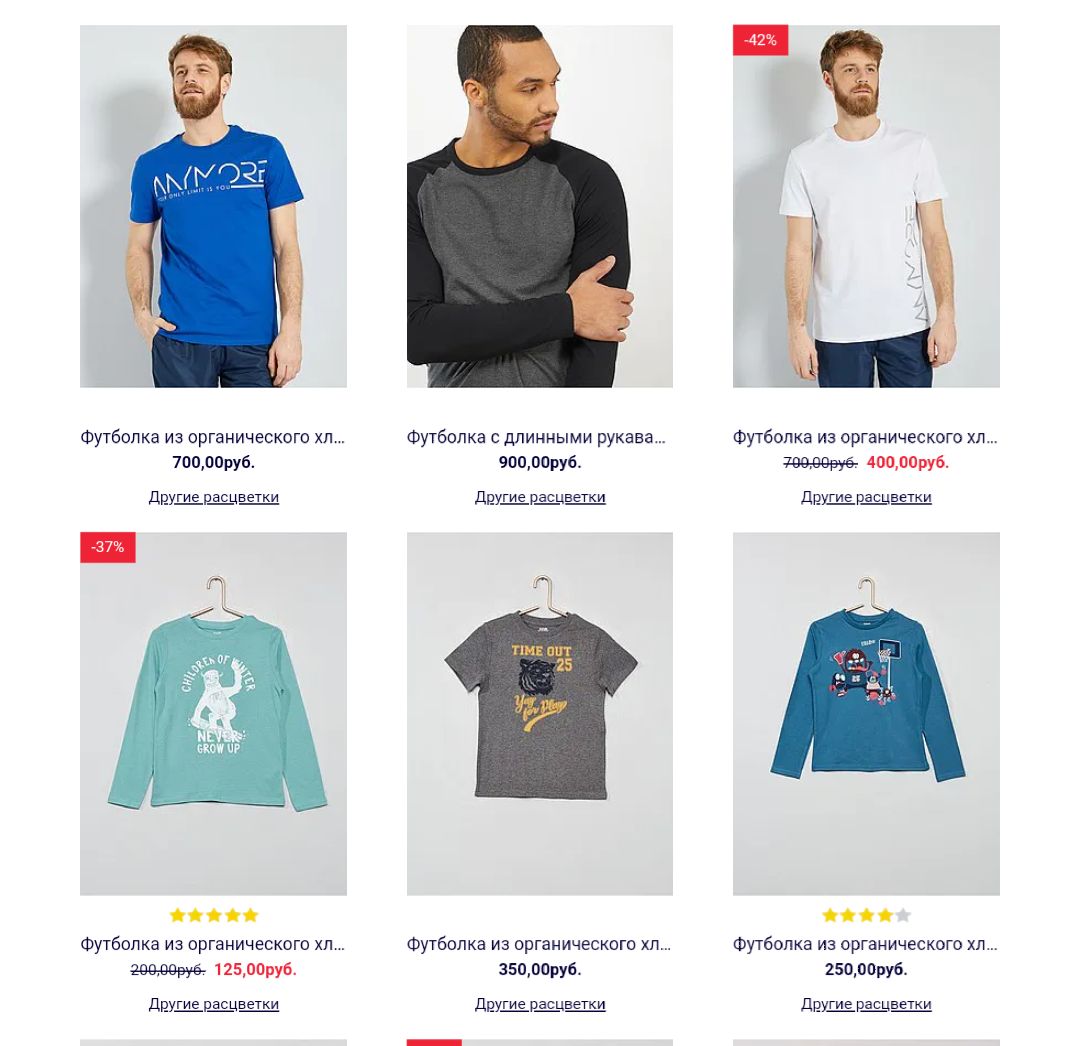1080x1046 pixels.
Task: Open the grey Time Out 25 t-shirt image
Action: [x=540, y=713]
